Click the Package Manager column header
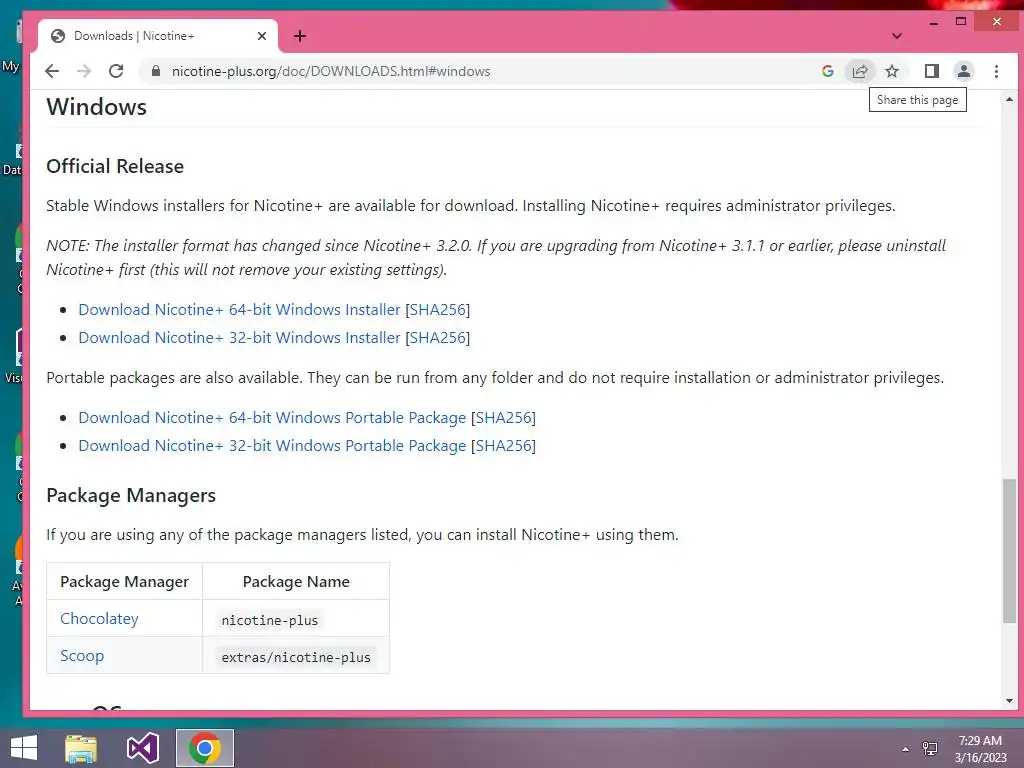This screenshot has width=1024, height=768. [x=124, y=581]
